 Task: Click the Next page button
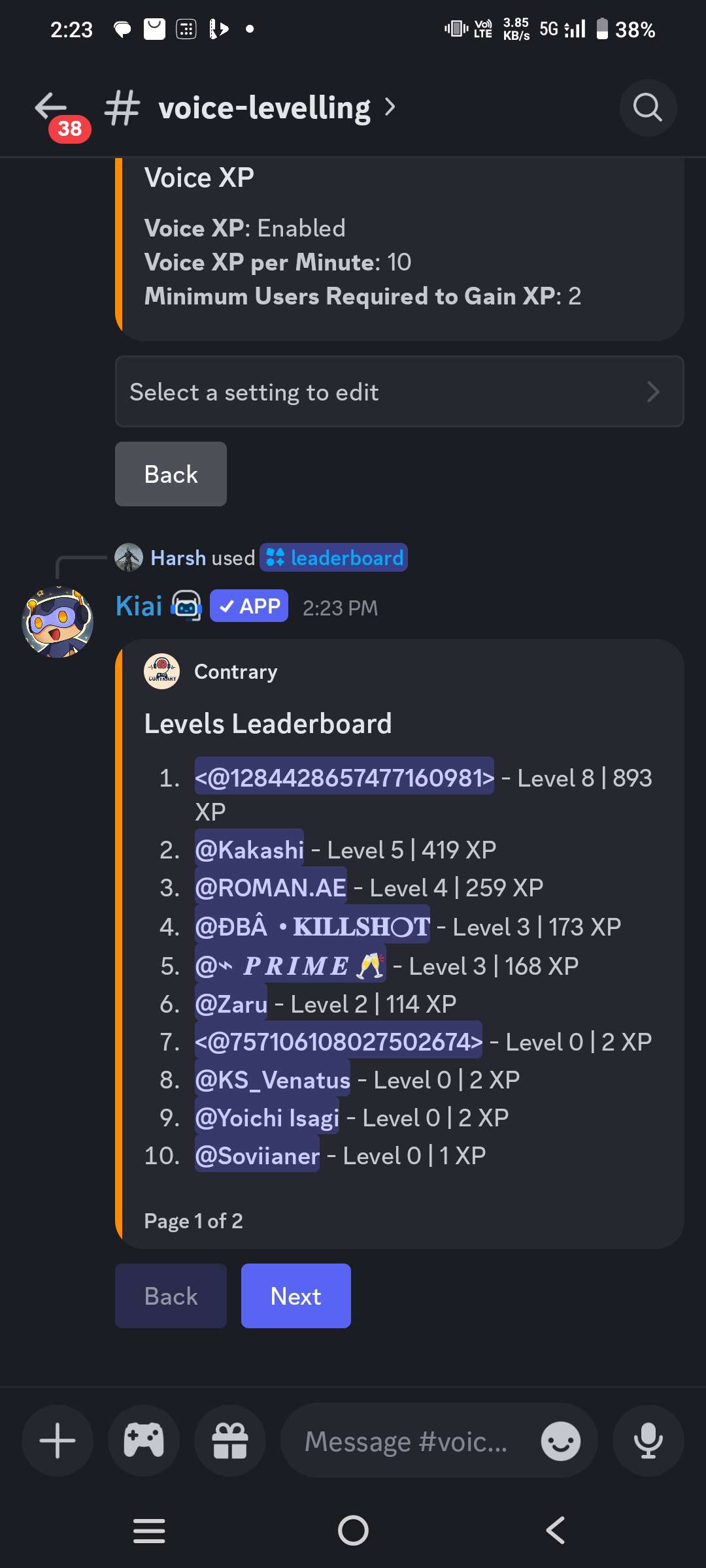coord(296,1296)
